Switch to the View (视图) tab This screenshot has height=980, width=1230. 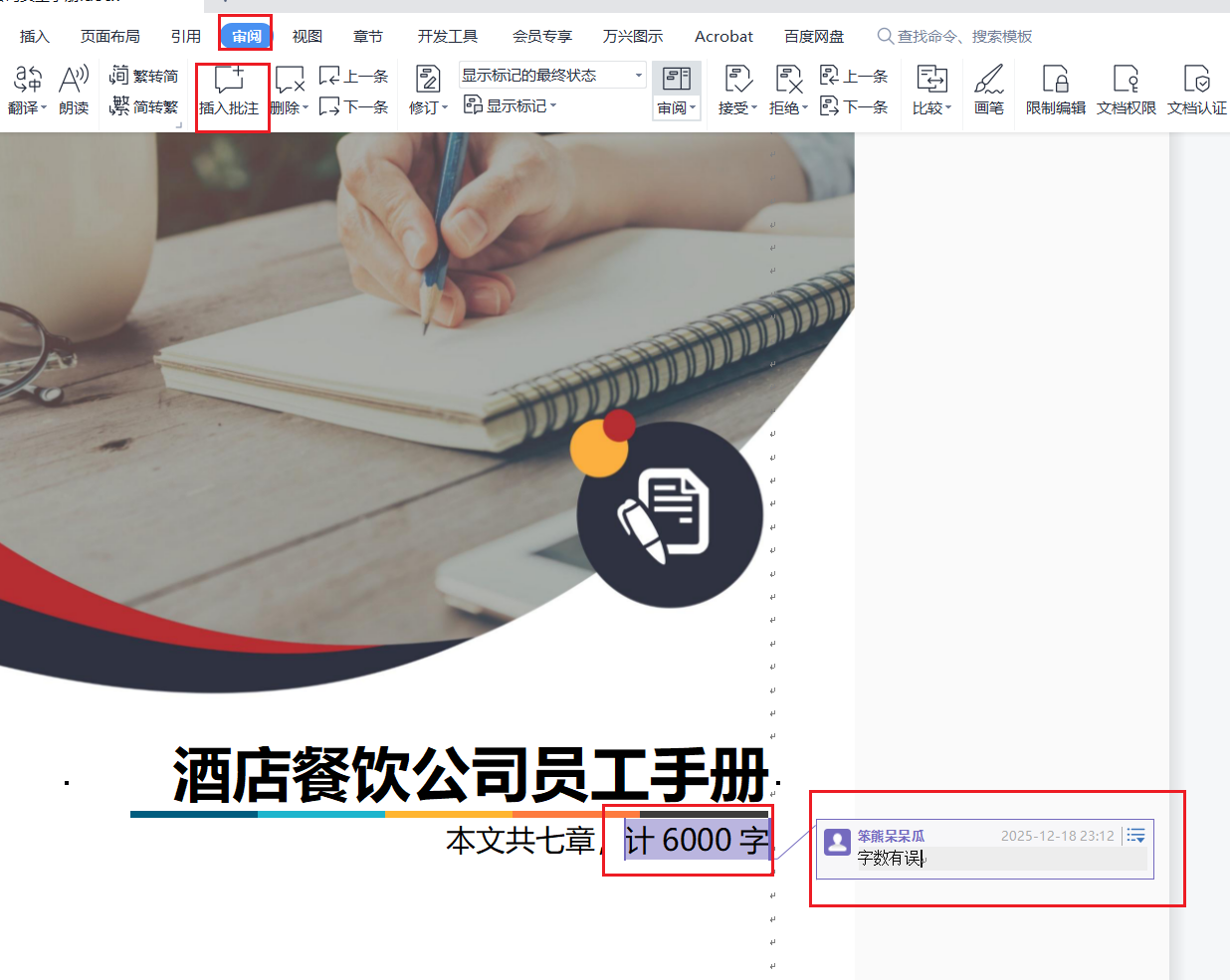click(307, 37)
